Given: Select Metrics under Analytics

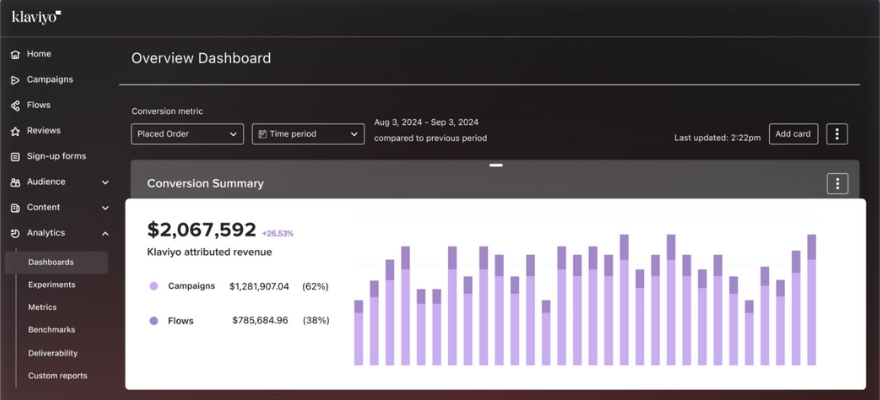Looking at the screenshot, I should [42, 307].
